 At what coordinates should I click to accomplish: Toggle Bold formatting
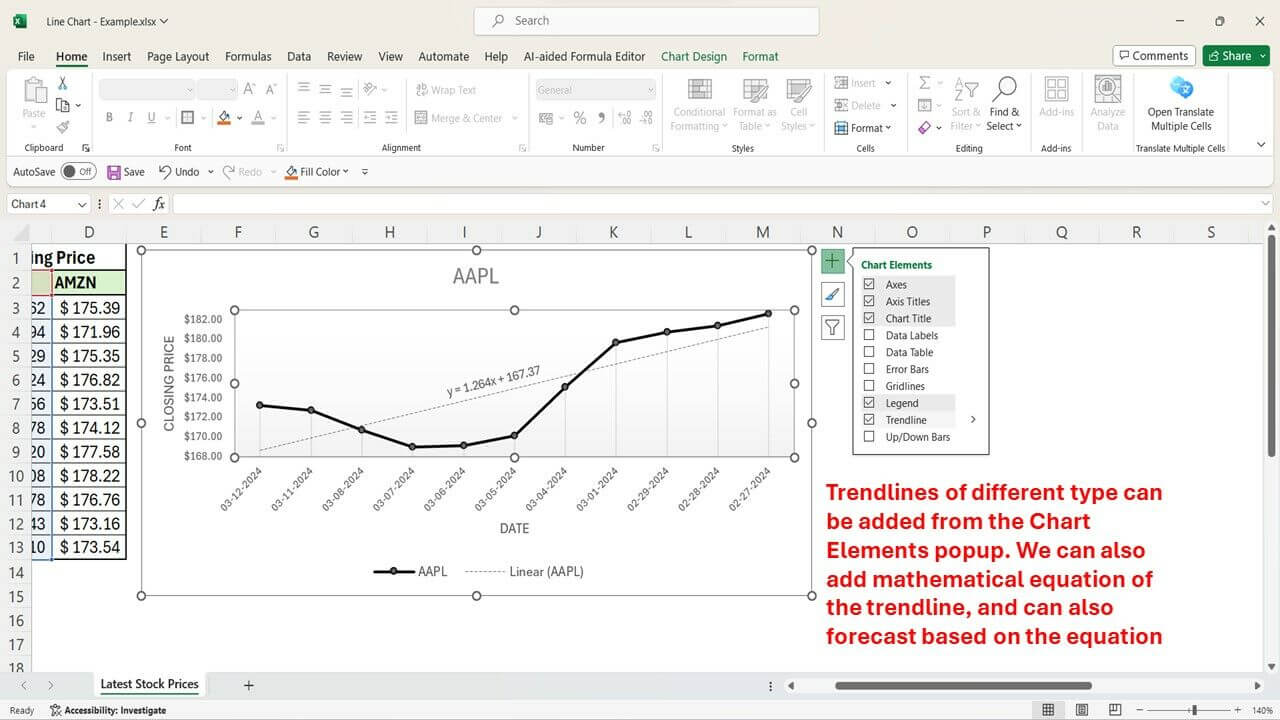pos(109,118)
